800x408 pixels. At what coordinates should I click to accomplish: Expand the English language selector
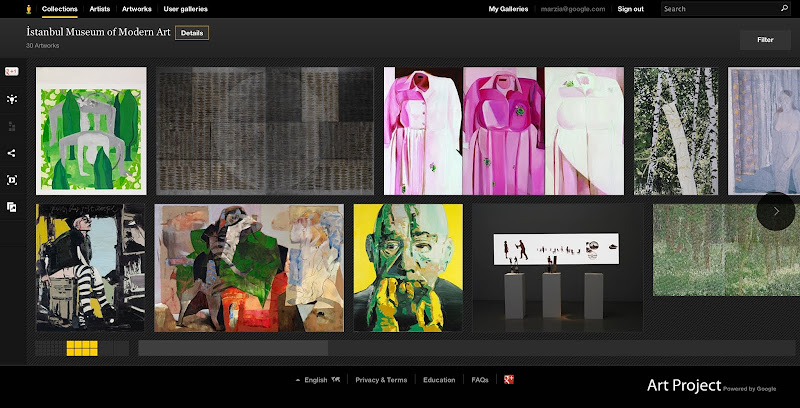[x=317, y=380]
